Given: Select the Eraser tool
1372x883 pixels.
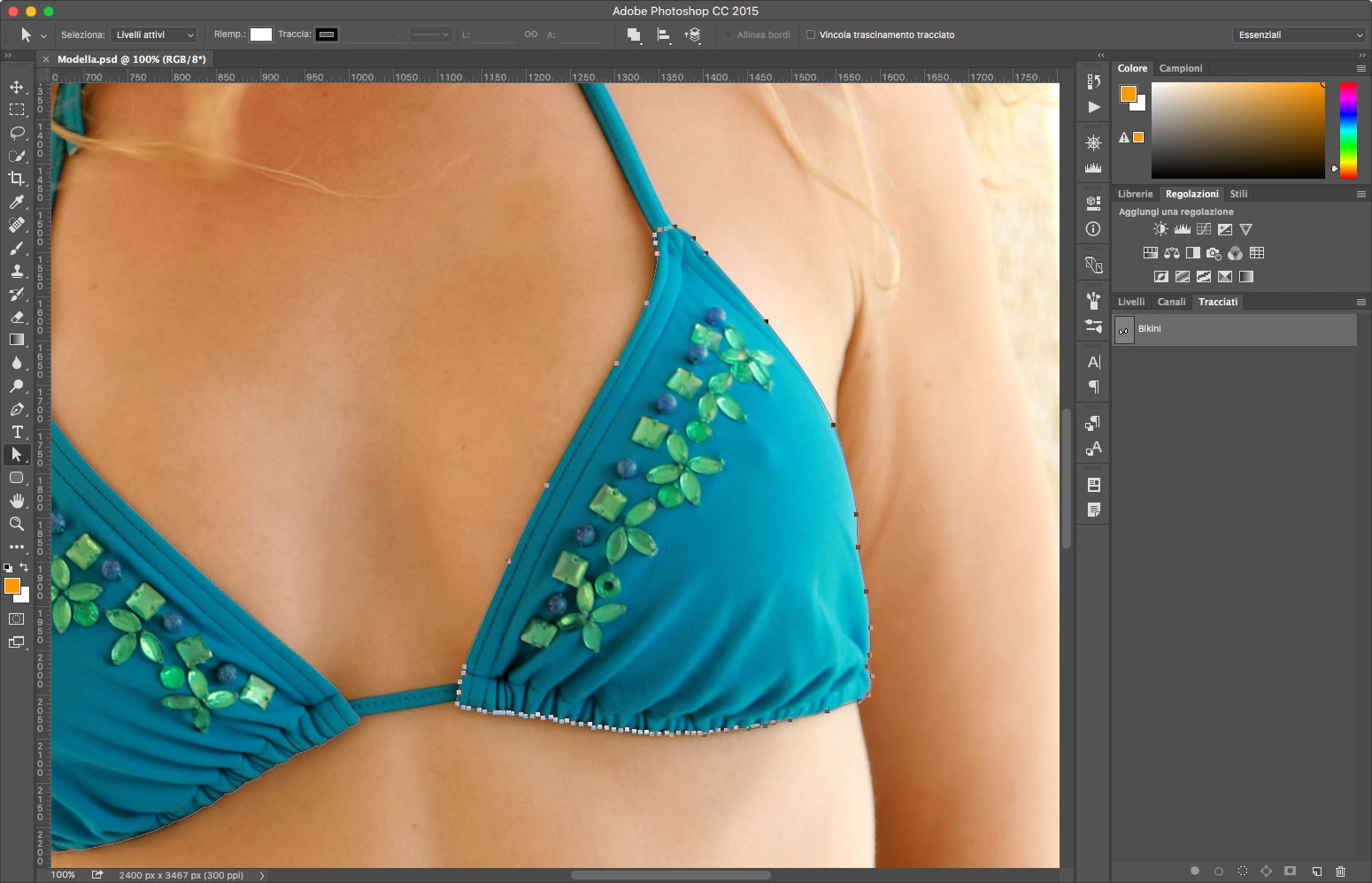Looking at the screenshot, I should pyautogui.click(x=17, y=317).
